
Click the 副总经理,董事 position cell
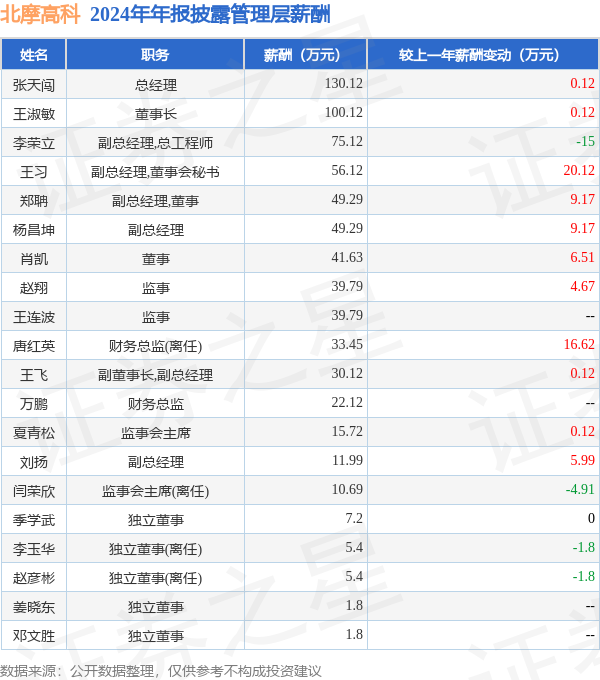coord(156,201)
